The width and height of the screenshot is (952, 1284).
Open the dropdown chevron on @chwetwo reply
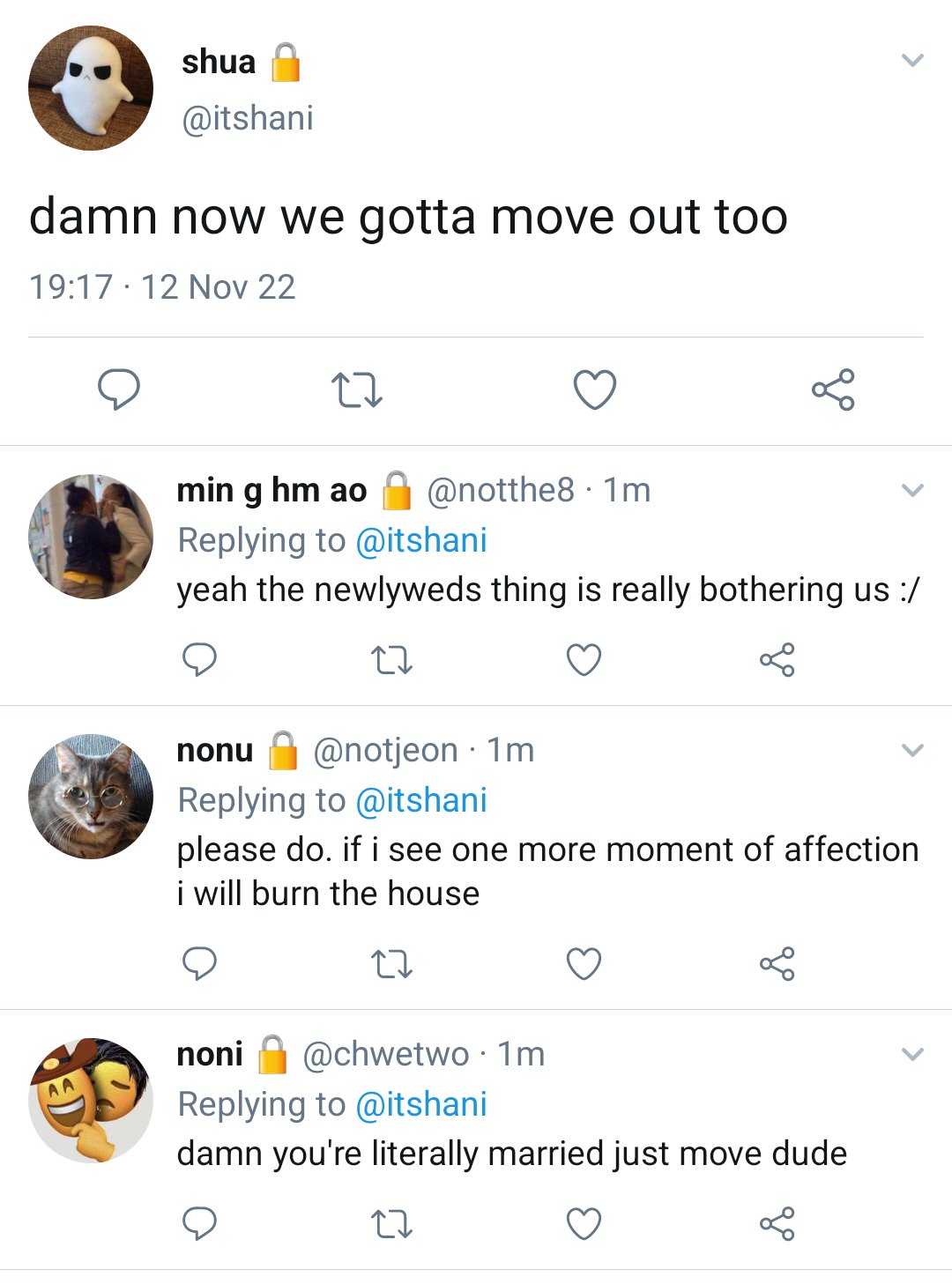913,1054
